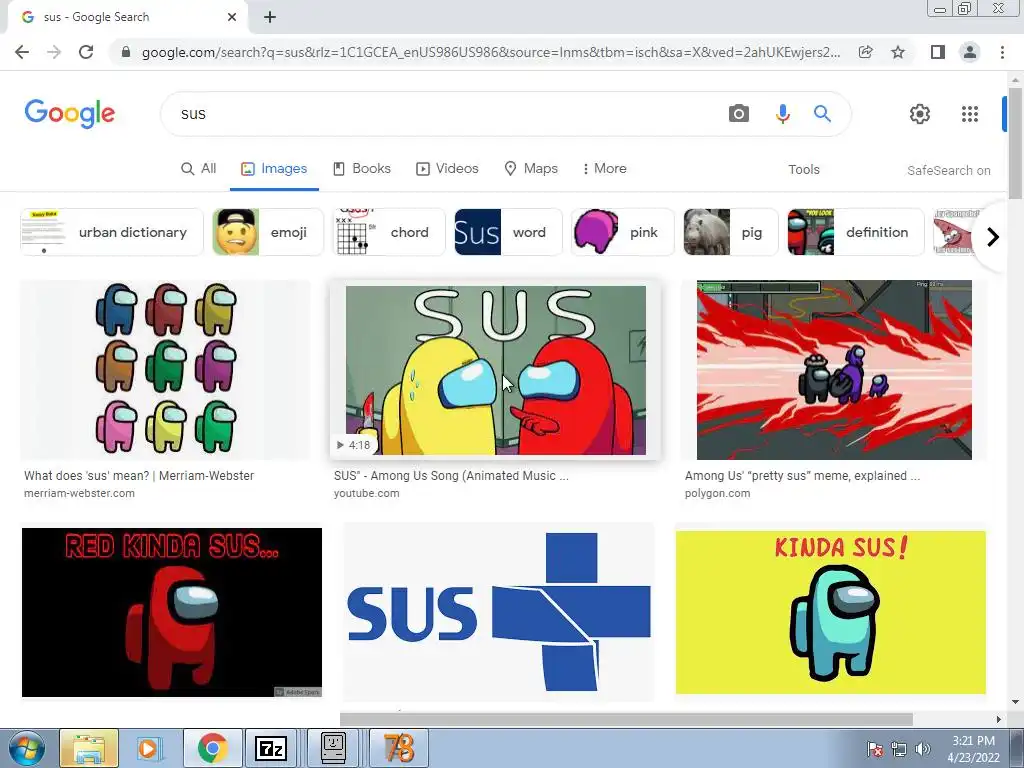Select the definition suggestion chip

click(856, 232)
